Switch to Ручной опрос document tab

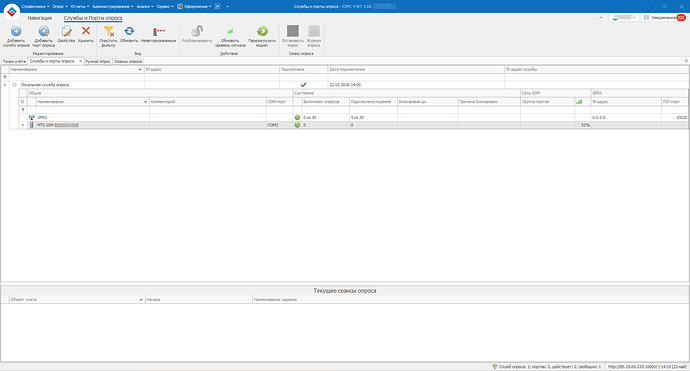pyautogui.click(x=98, y=61)
